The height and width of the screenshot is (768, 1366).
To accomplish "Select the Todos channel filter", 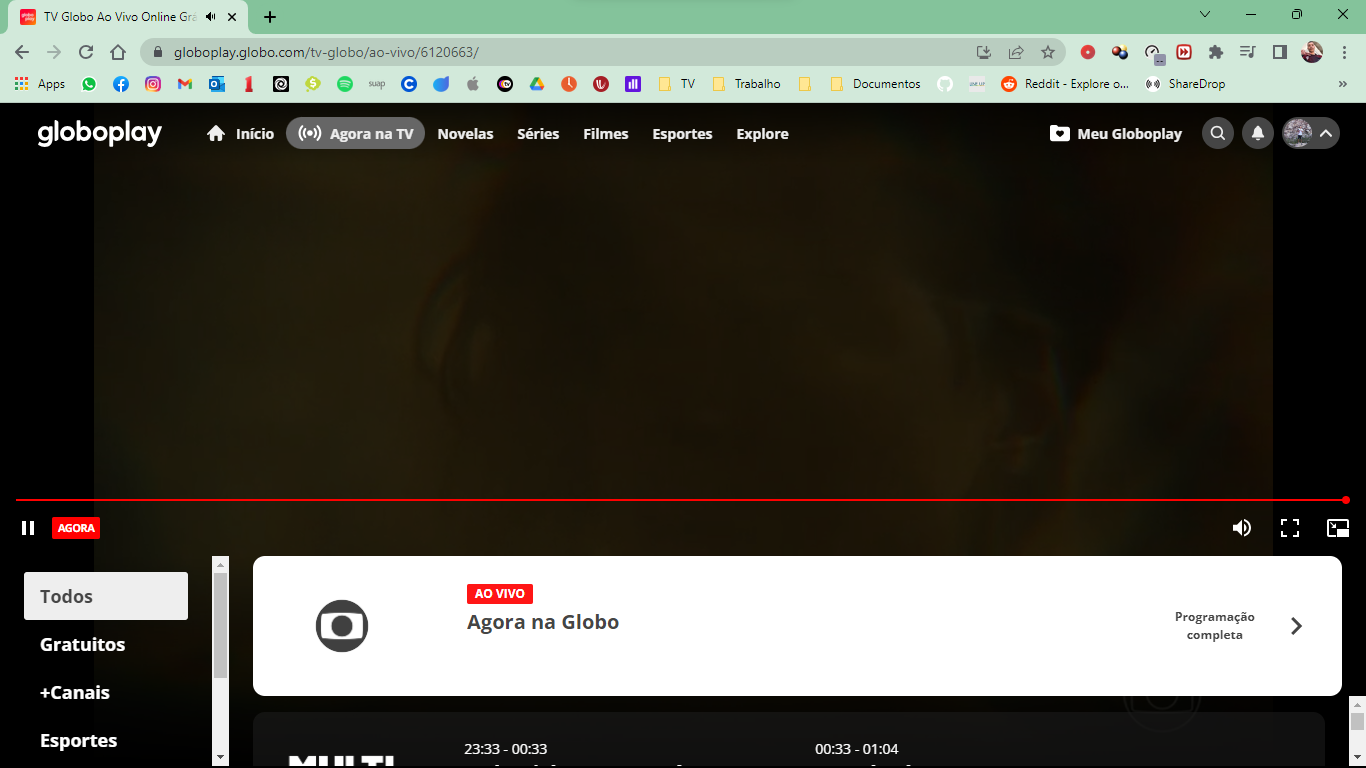I will [x=106, y=596].
